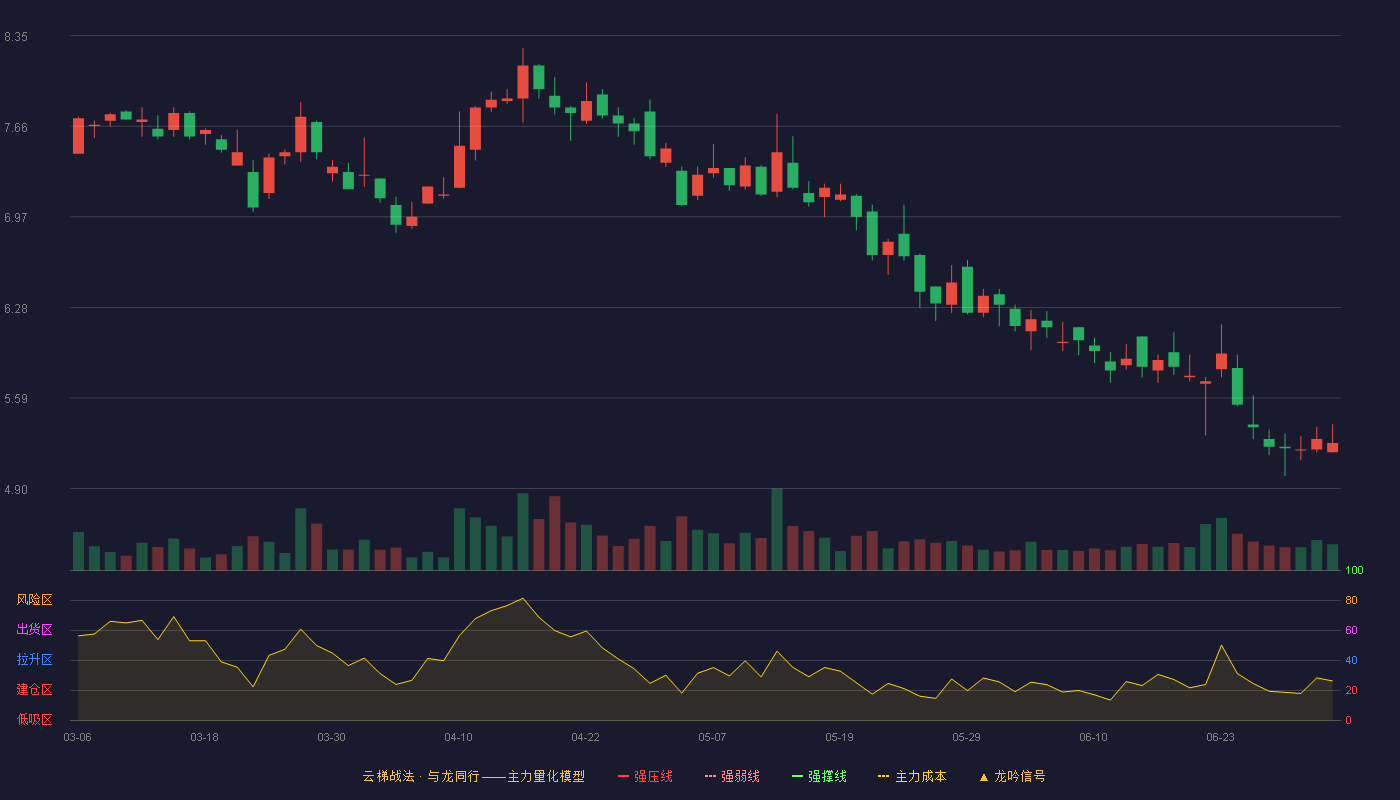
Task: Click the 04-22 date label
Action: point(585,737)
